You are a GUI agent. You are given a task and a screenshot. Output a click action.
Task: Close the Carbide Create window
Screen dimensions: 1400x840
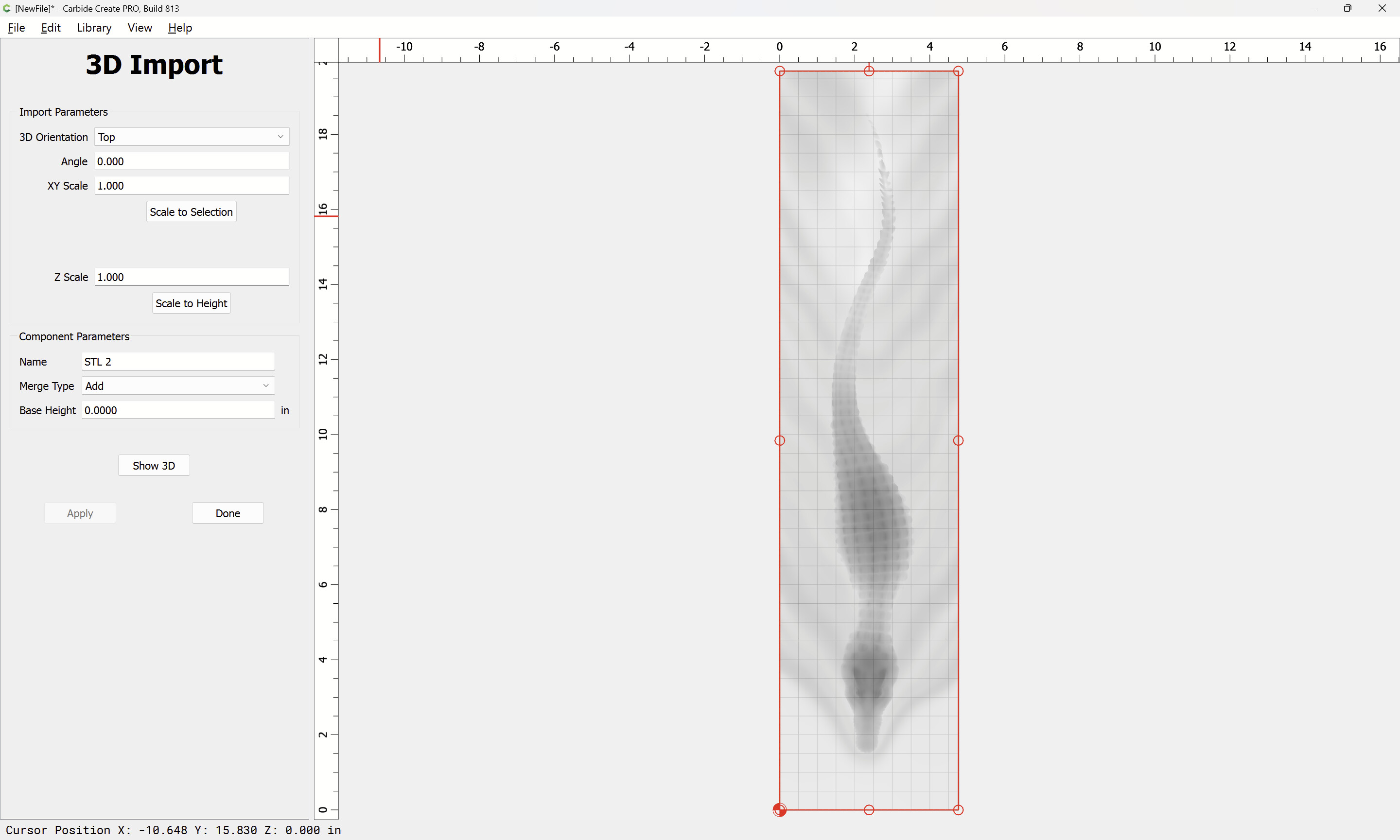(1382, 8)
